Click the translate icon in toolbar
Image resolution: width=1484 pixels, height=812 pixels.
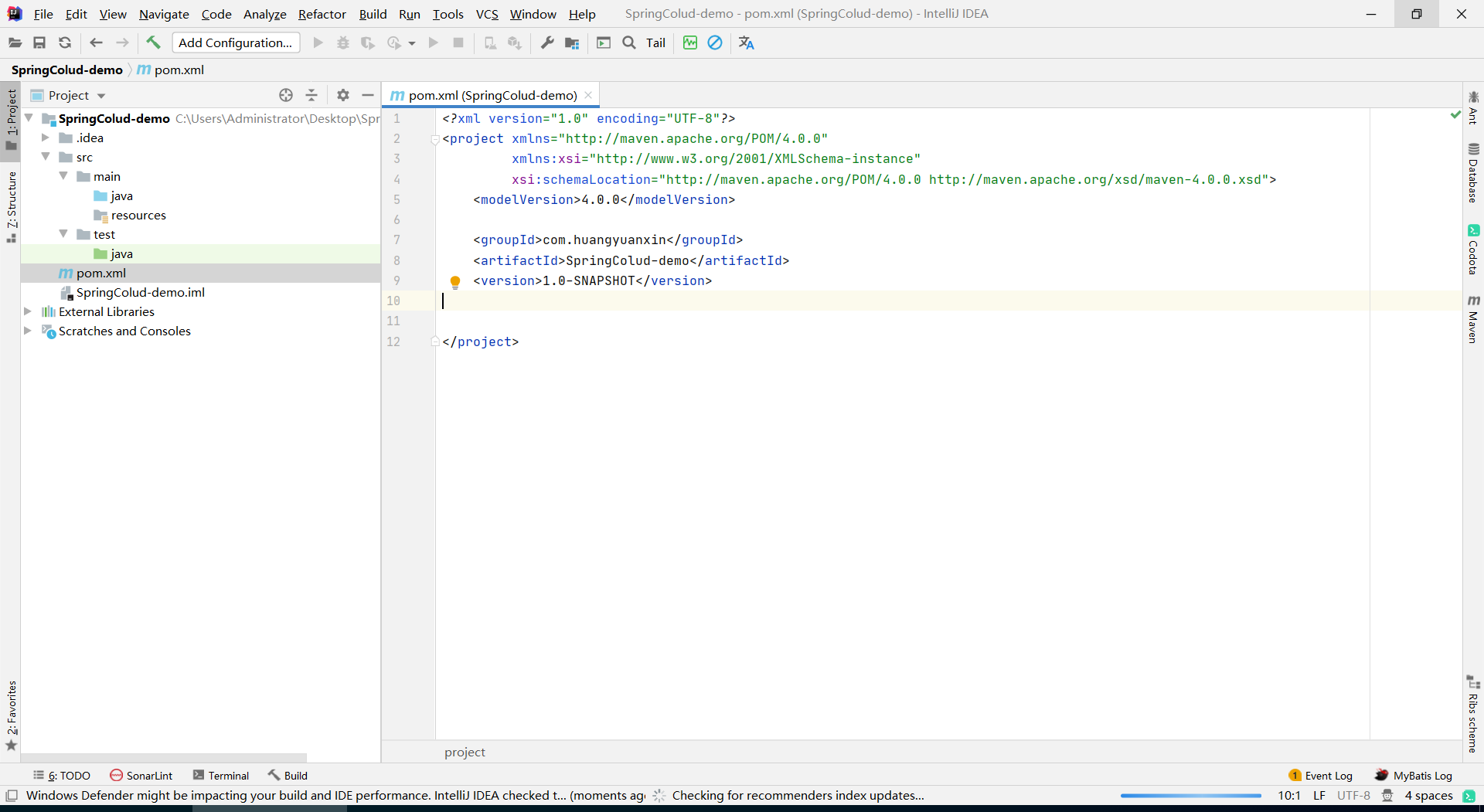coord(746,43)
